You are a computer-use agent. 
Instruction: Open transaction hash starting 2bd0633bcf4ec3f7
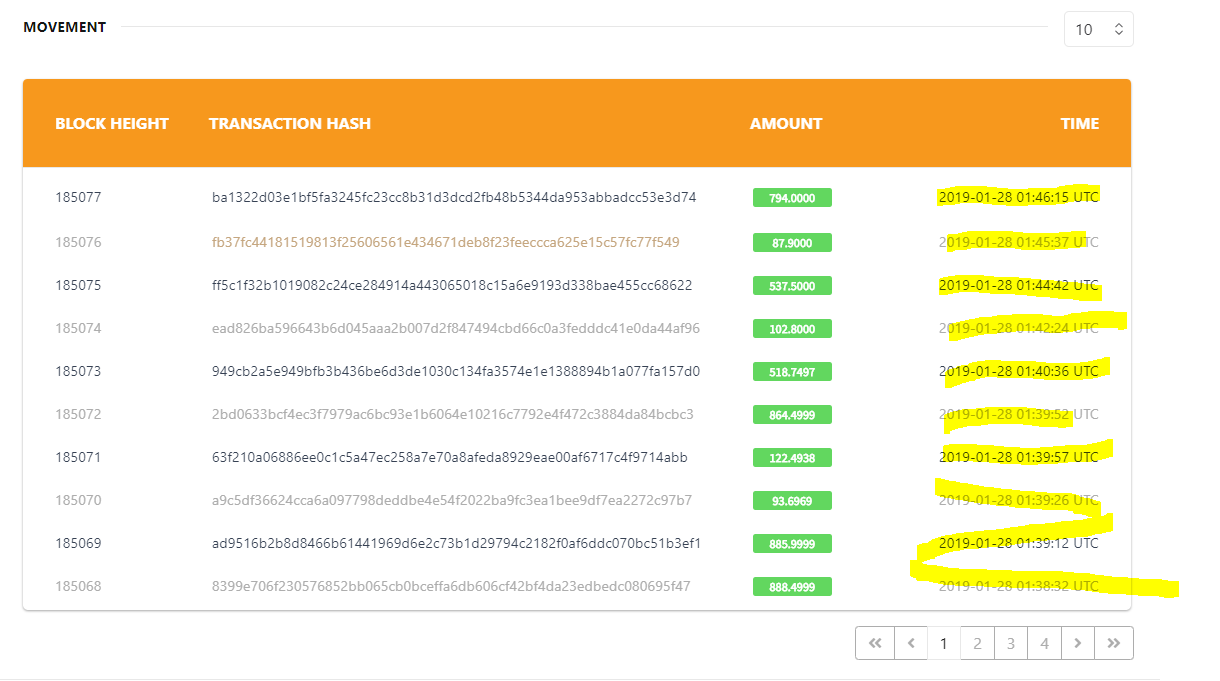point(453,414)
